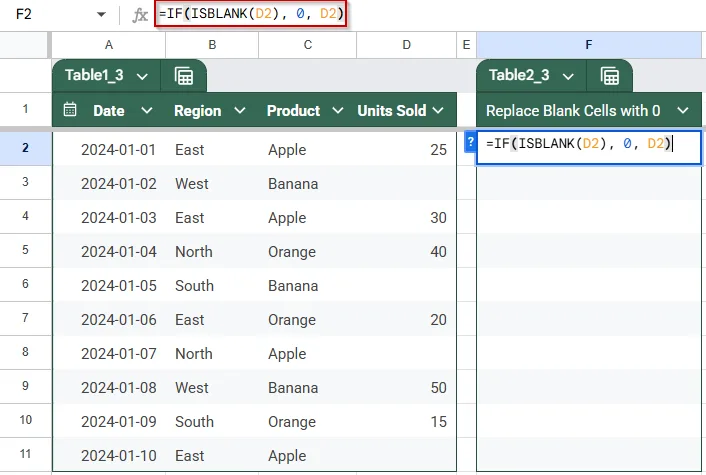Select the West cell in row 3
The width and height of the screenshot is (706, 475).
pos(212,183)
